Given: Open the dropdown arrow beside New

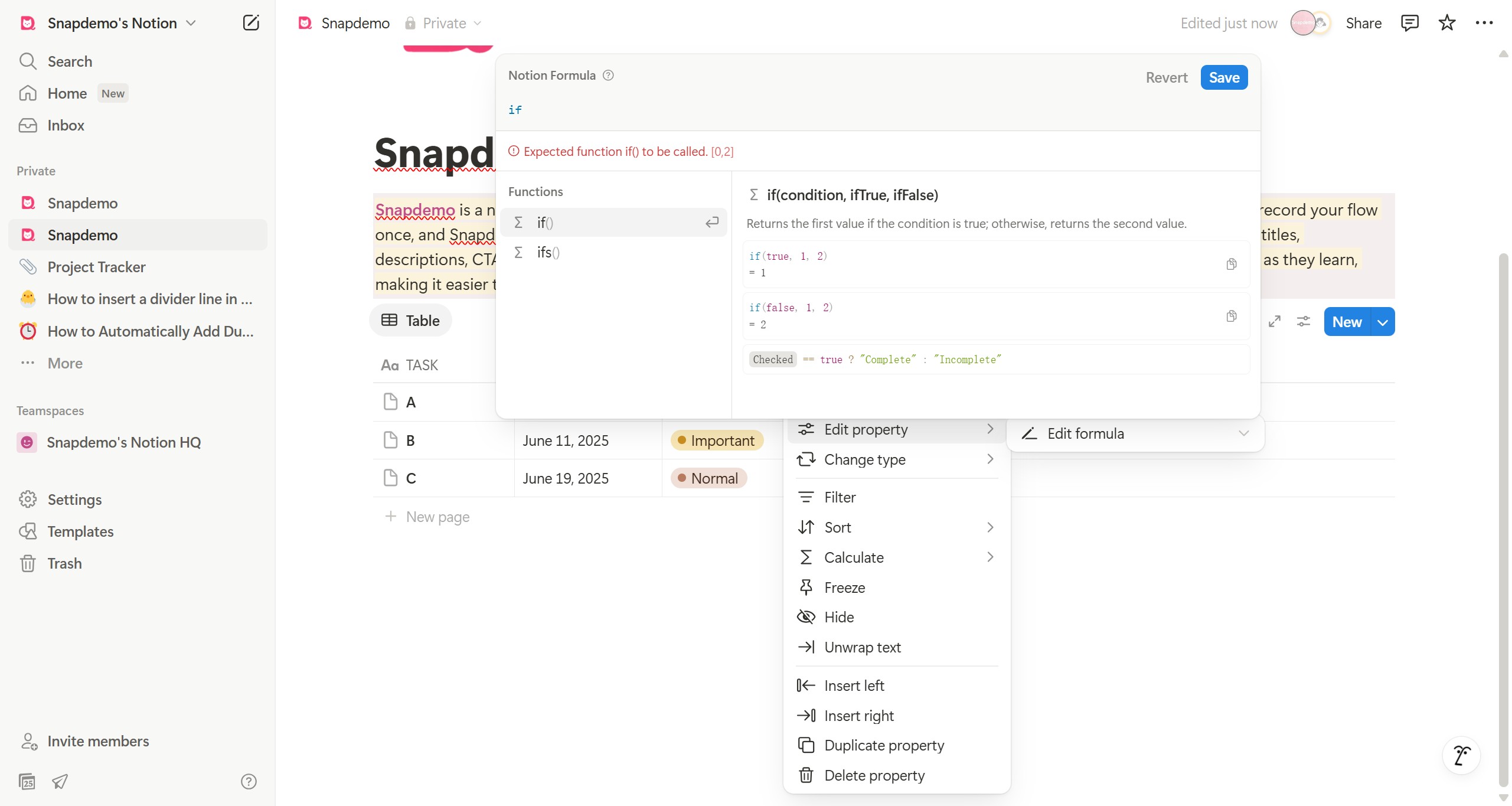Looking at the screenshot, I should click(1383, 322).
